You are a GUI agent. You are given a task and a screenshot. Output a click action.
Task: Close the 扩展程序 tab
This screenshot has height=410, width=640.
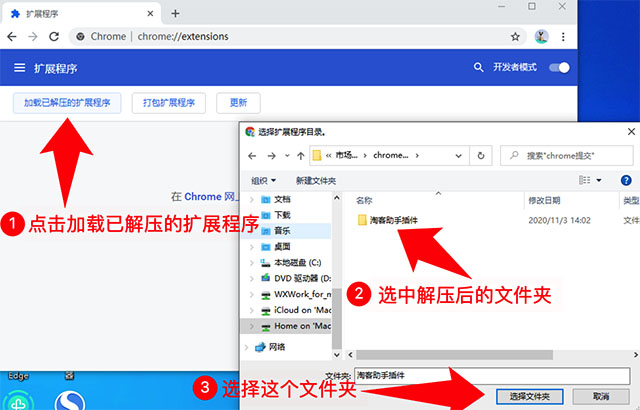pos(150,13)
